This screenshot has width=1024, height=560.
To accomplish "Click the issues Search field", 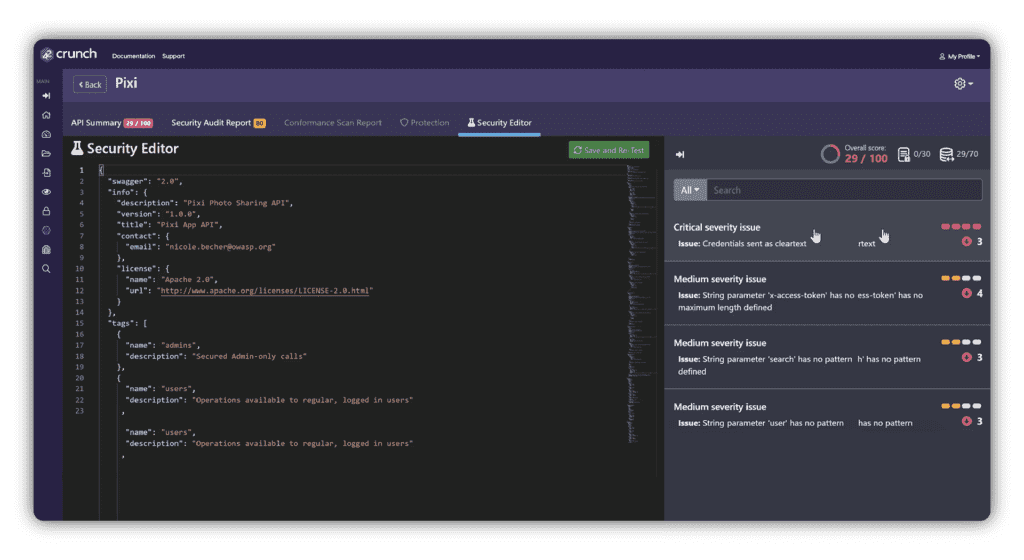I will coord(844,190).
